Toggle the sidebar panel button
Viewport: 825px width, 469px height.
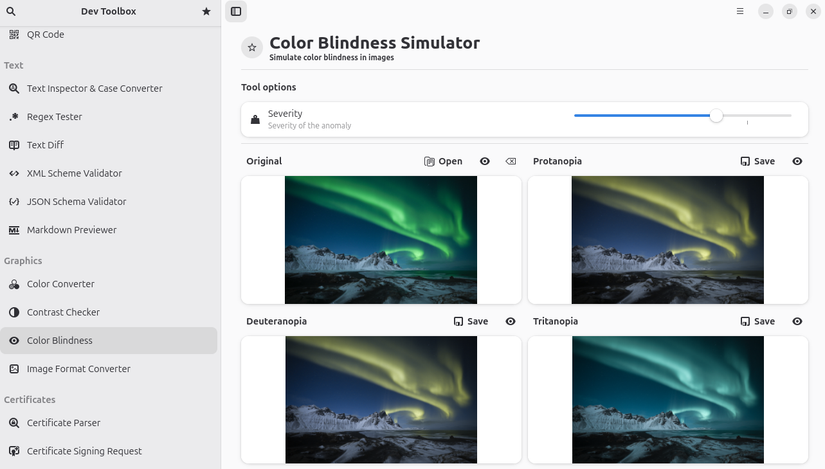pos(236,11)
